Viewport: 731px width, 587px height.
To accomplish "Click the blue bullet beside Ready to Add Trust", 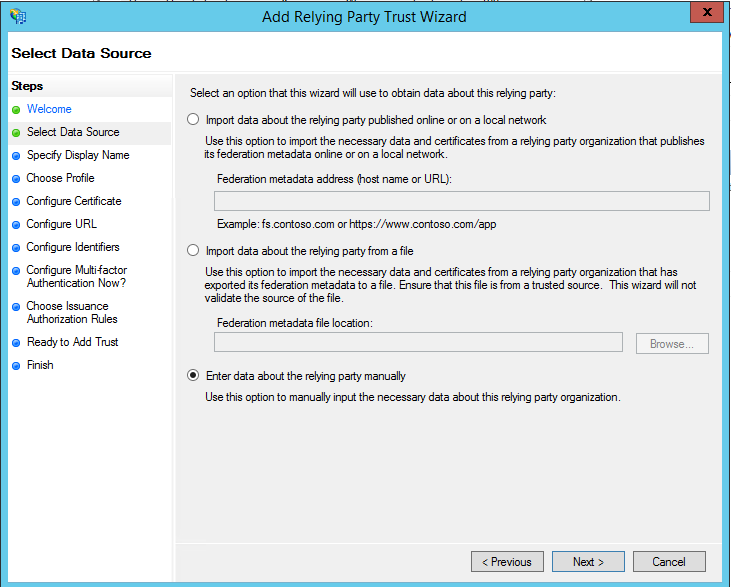I will point(16,343).
